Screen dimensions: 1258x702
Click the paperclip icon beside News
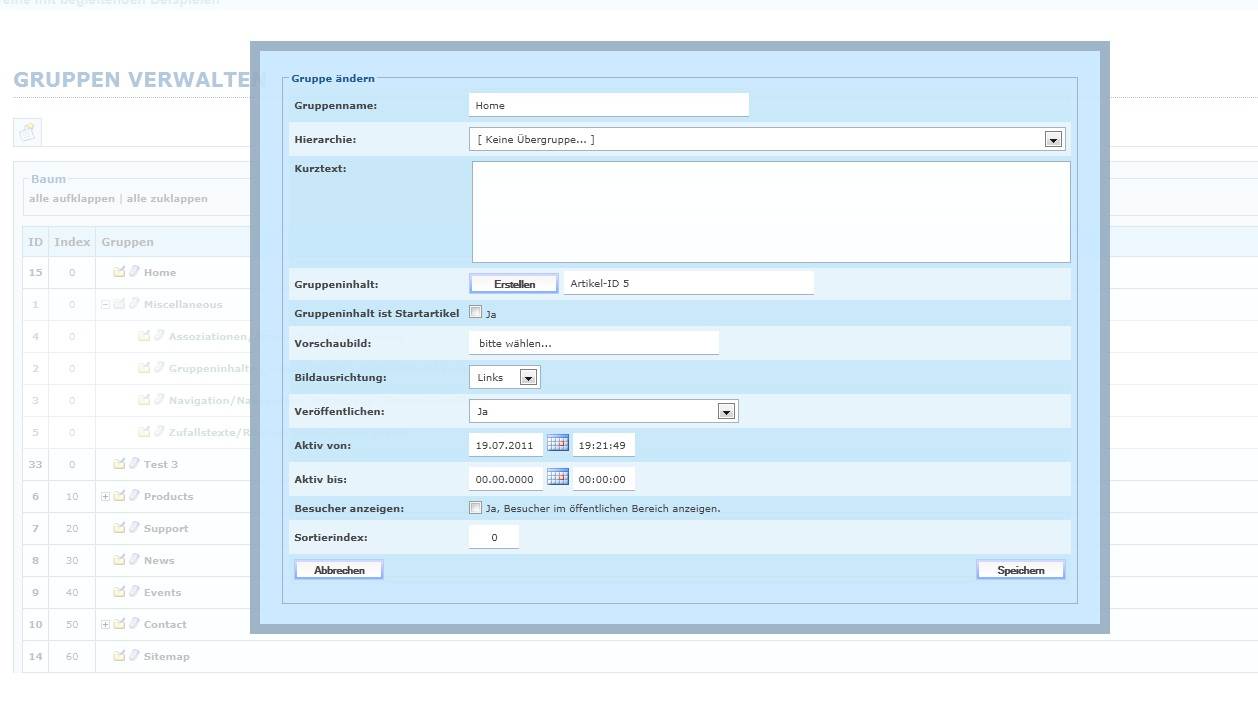tap(133, 560)
